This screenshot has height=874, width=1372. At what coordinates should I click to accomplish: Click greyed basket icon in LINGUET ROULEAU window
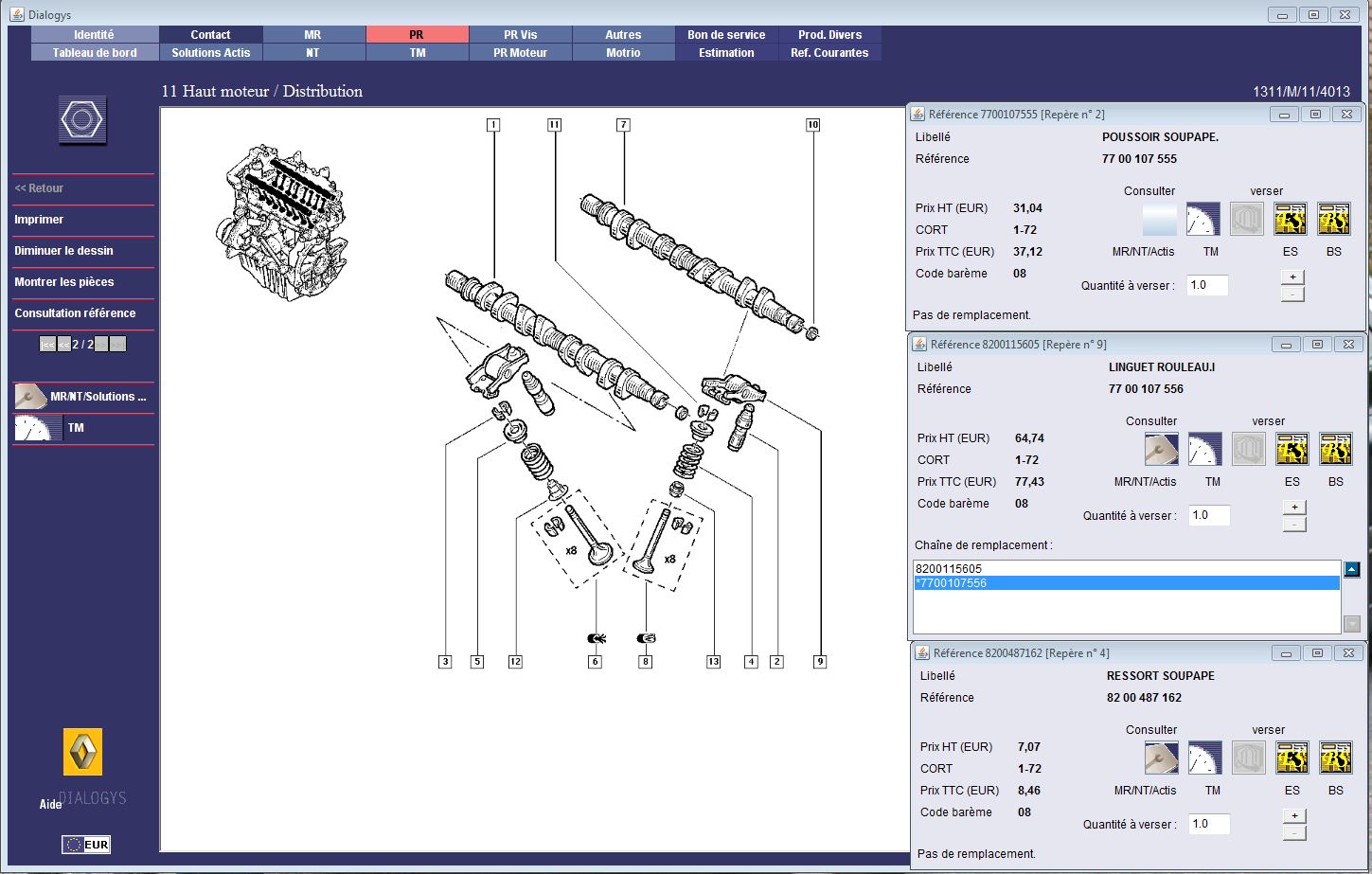click(1249, 449)
